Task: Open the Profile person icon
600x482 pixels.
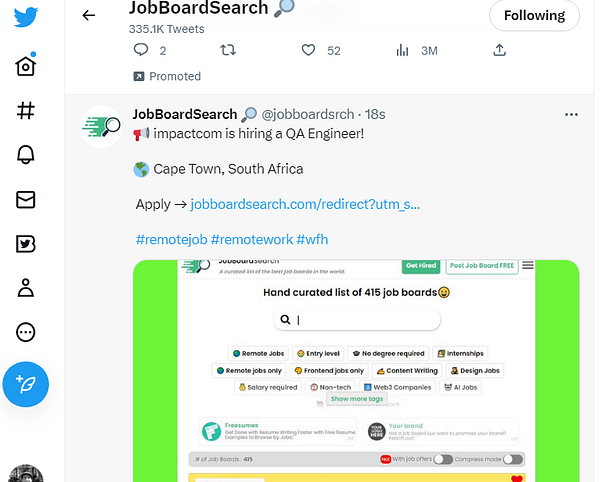Action: tap(26, 288)
